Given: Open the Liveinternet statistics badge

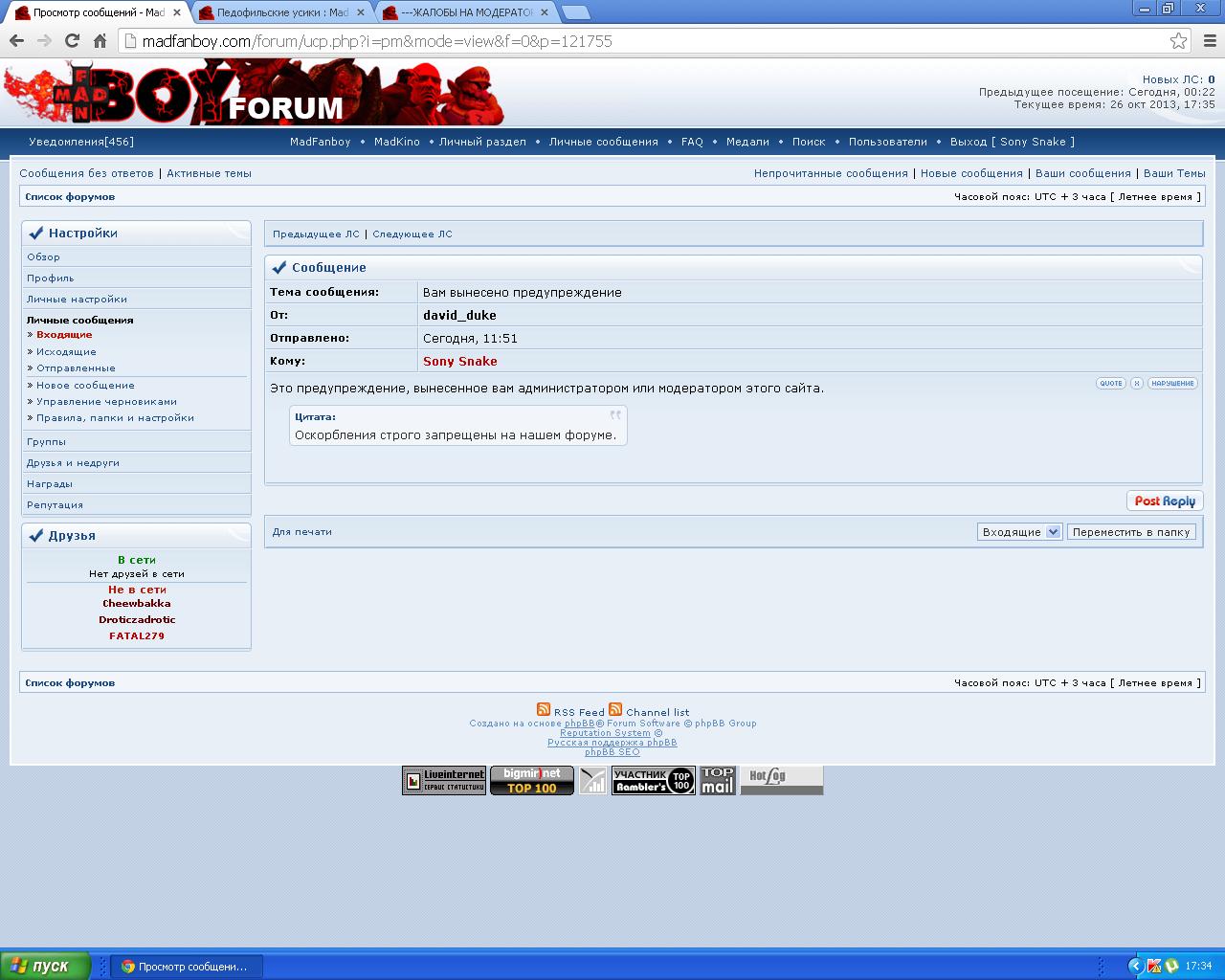Looking at the screenshot, I should pos(444,781).
